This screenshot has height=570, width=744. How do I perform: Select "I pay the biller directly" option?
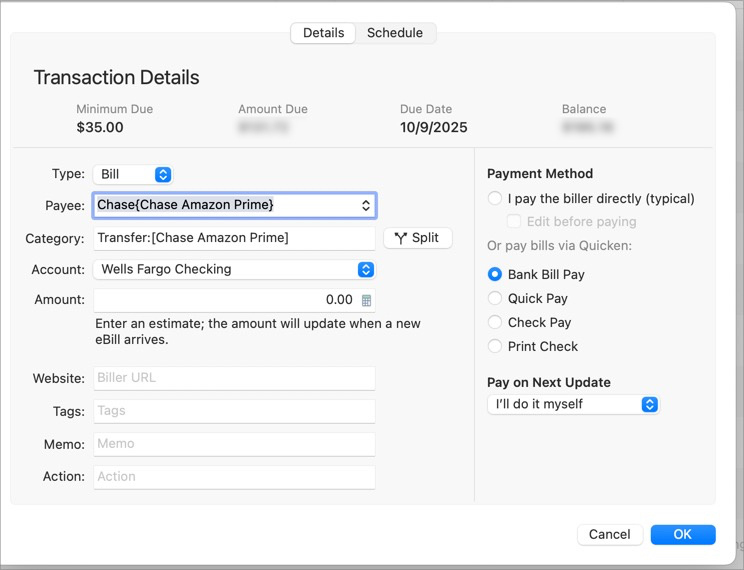[495, 198]
